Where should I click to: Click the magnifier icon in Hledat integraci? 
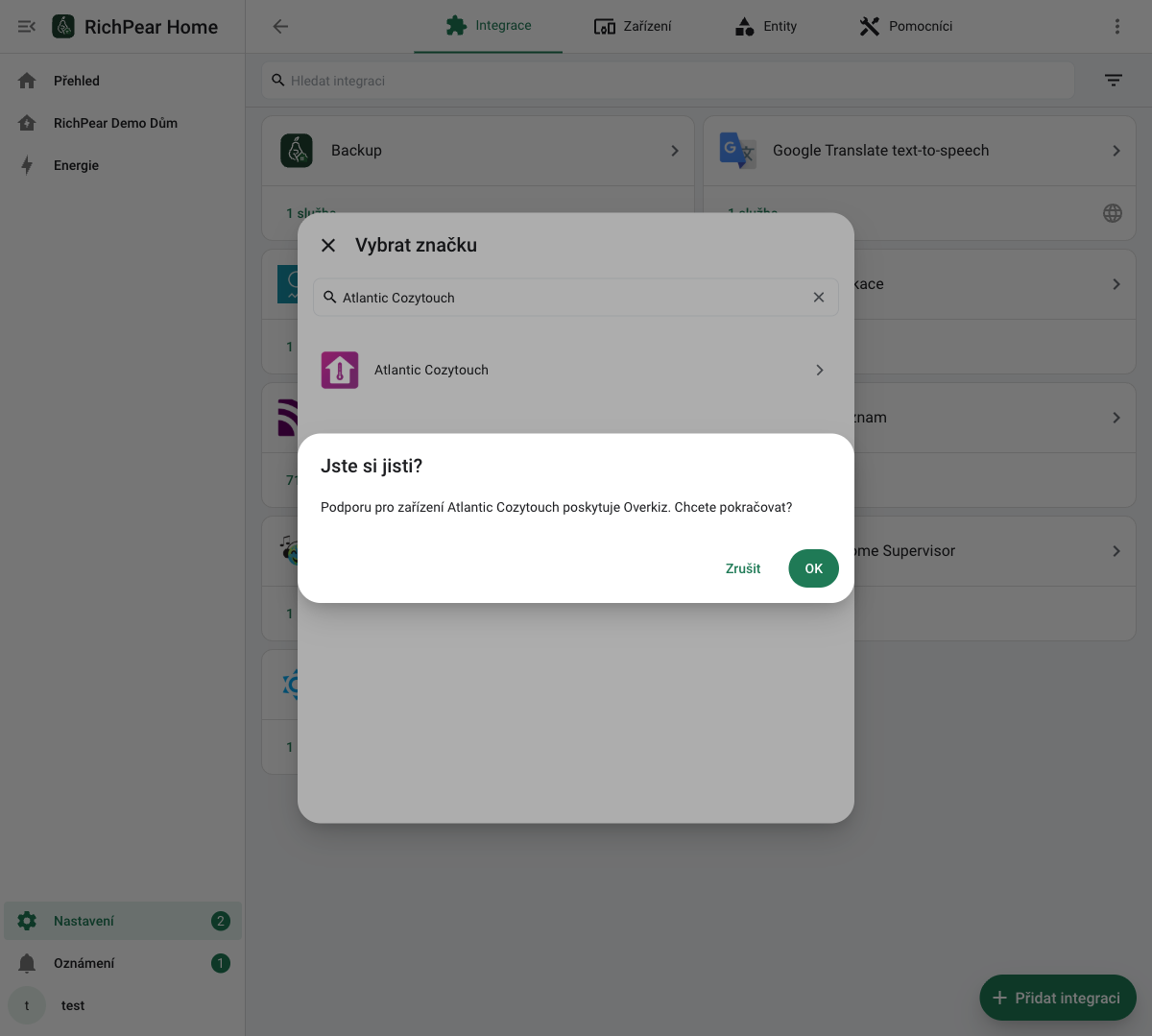[x=278, y=81]
